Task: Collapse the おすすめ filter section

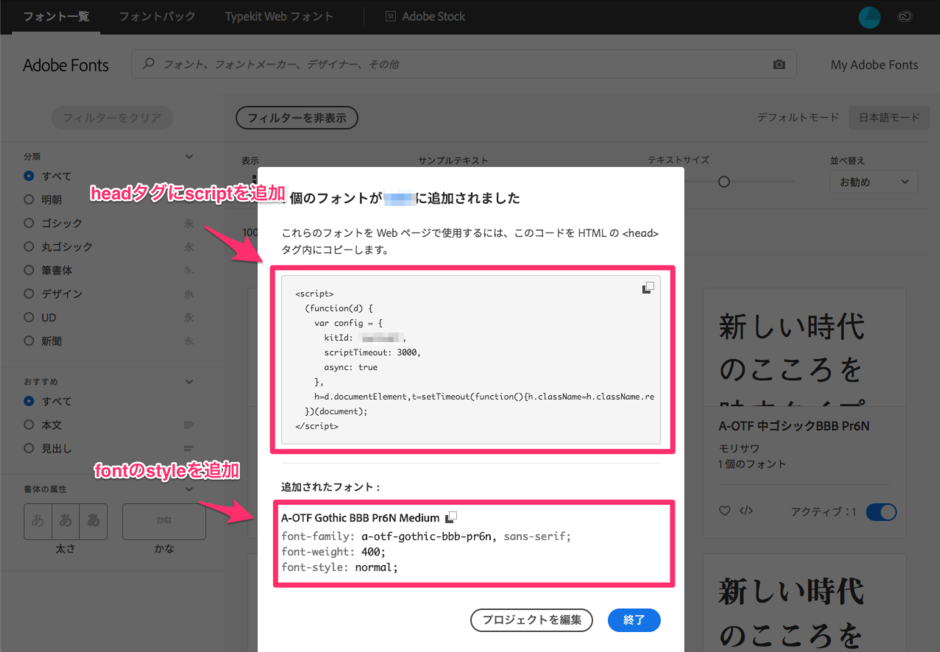Action: click(x=189, y=379)
